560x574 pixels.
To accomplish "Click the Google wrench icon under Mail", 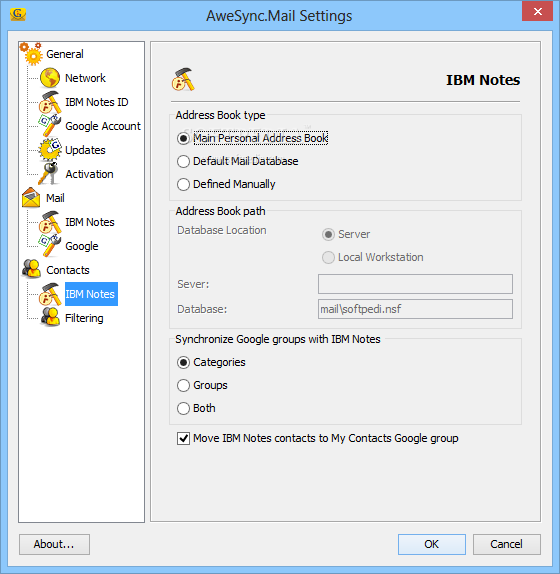I will (50, 246).
